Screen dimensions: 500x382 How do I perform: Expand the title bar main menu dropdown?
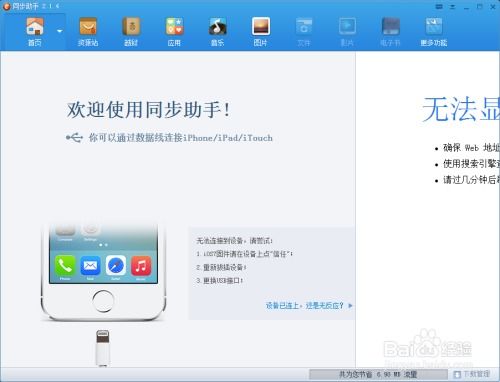pyautogui.click(x=452, y=6)
